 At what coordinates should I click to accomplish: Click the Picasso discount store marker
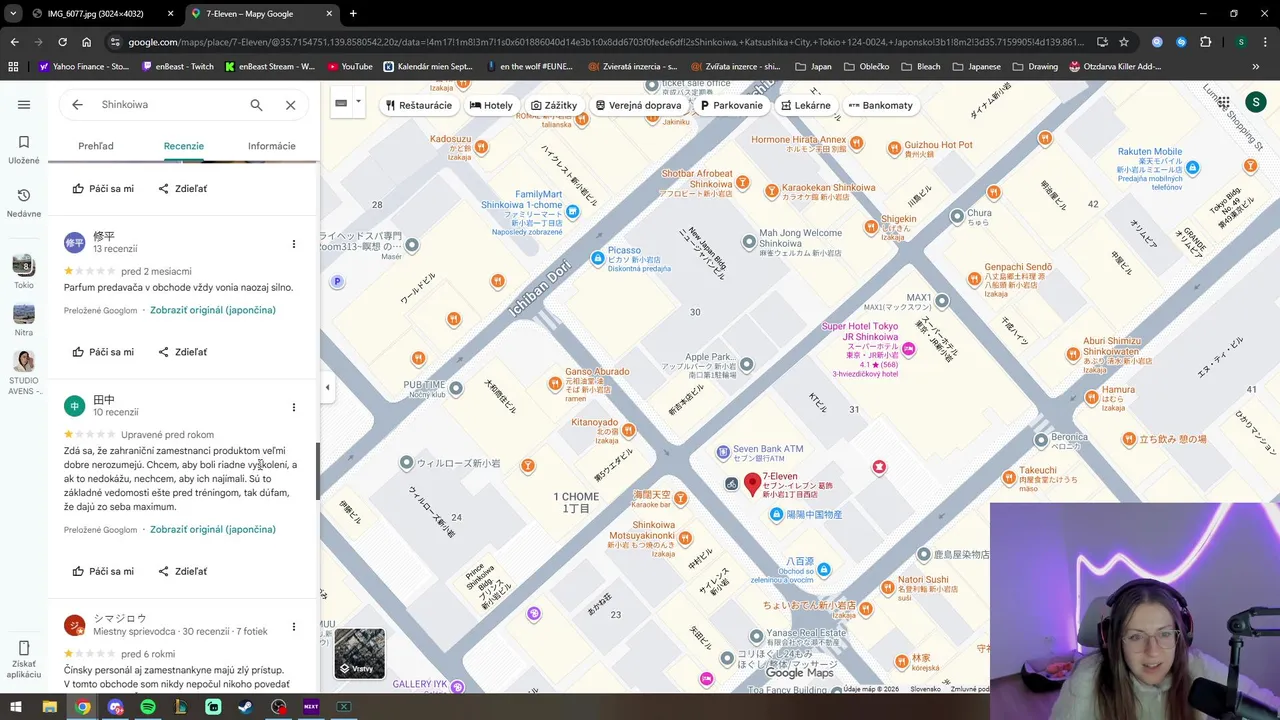point(597,257)
